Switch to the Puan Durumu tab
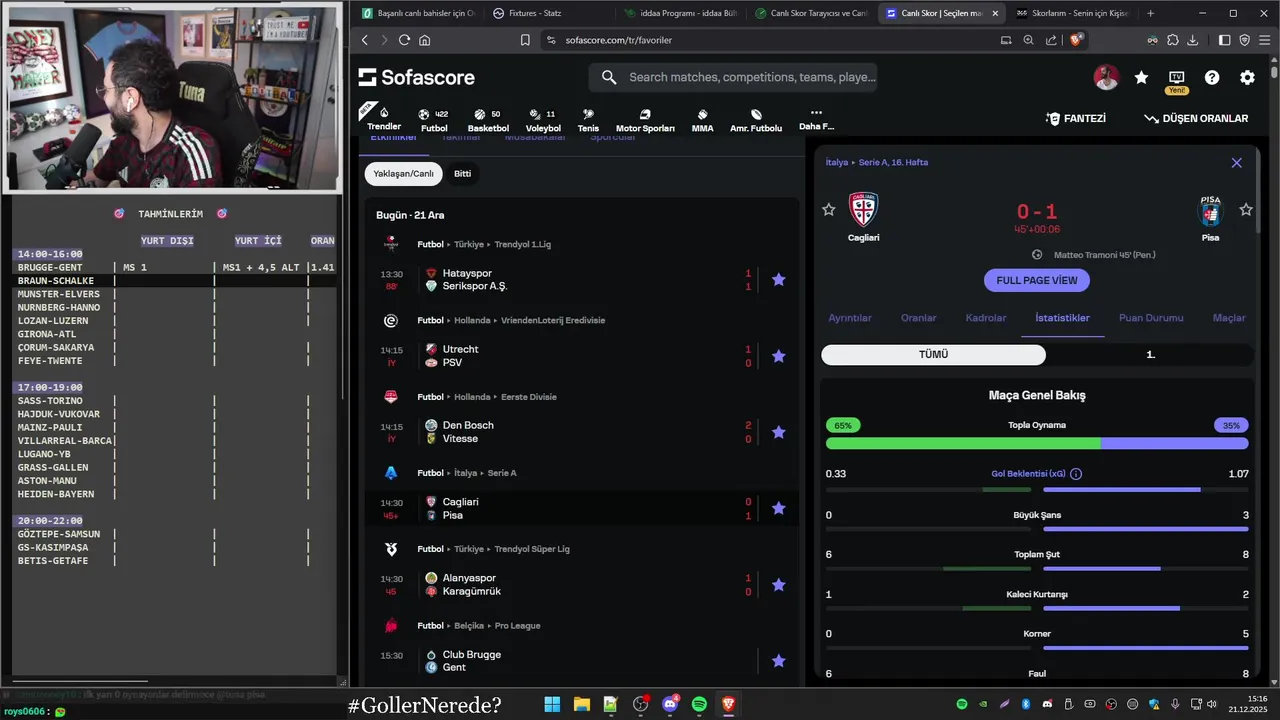 click(1151, 318)
